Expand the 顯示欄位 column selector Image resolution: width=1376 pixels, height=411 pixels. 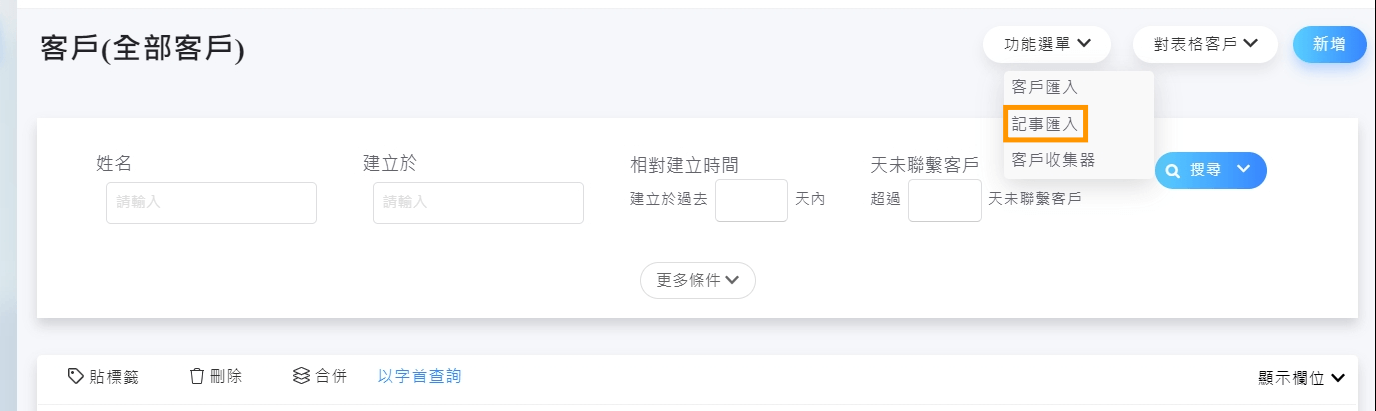(1301, 378)
